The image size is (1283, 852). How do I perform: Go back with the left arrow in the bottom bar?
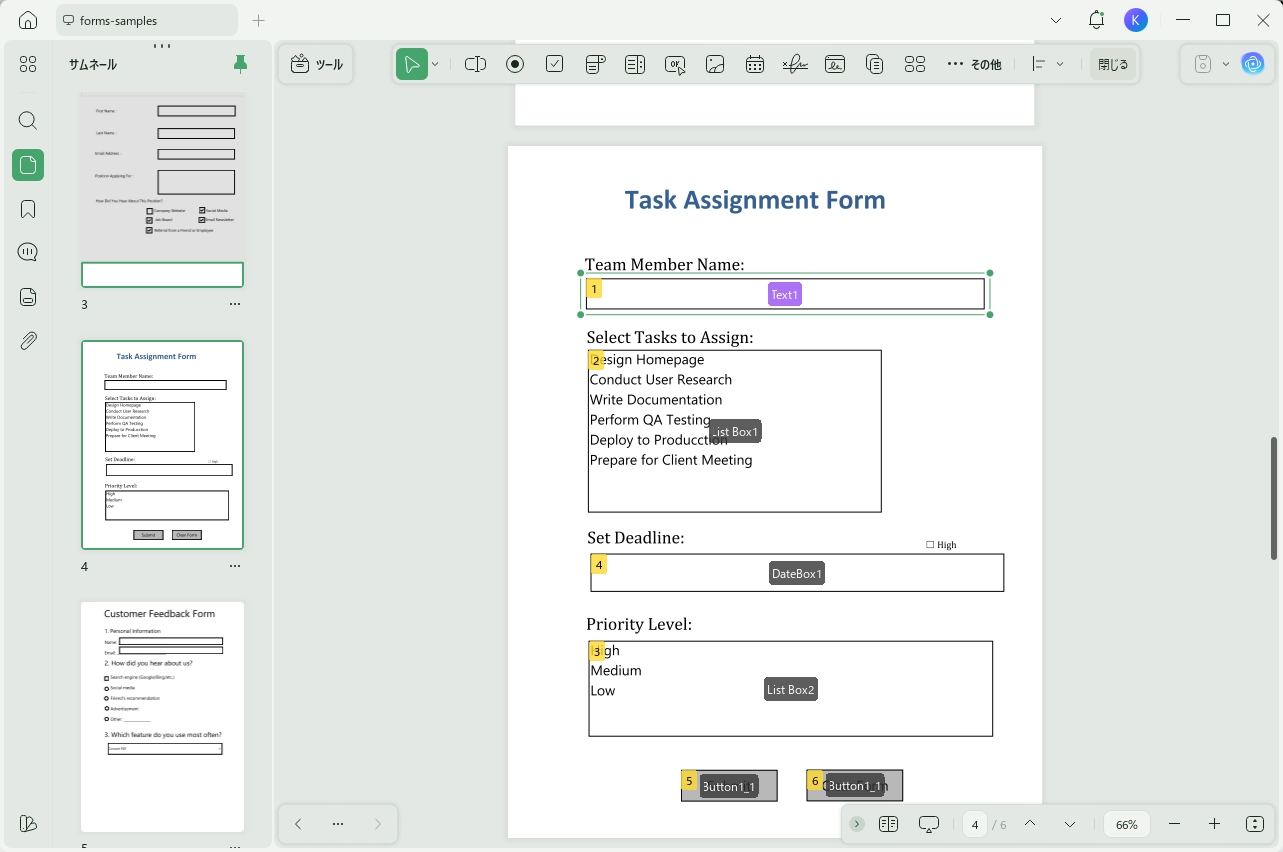coord(298,824)
